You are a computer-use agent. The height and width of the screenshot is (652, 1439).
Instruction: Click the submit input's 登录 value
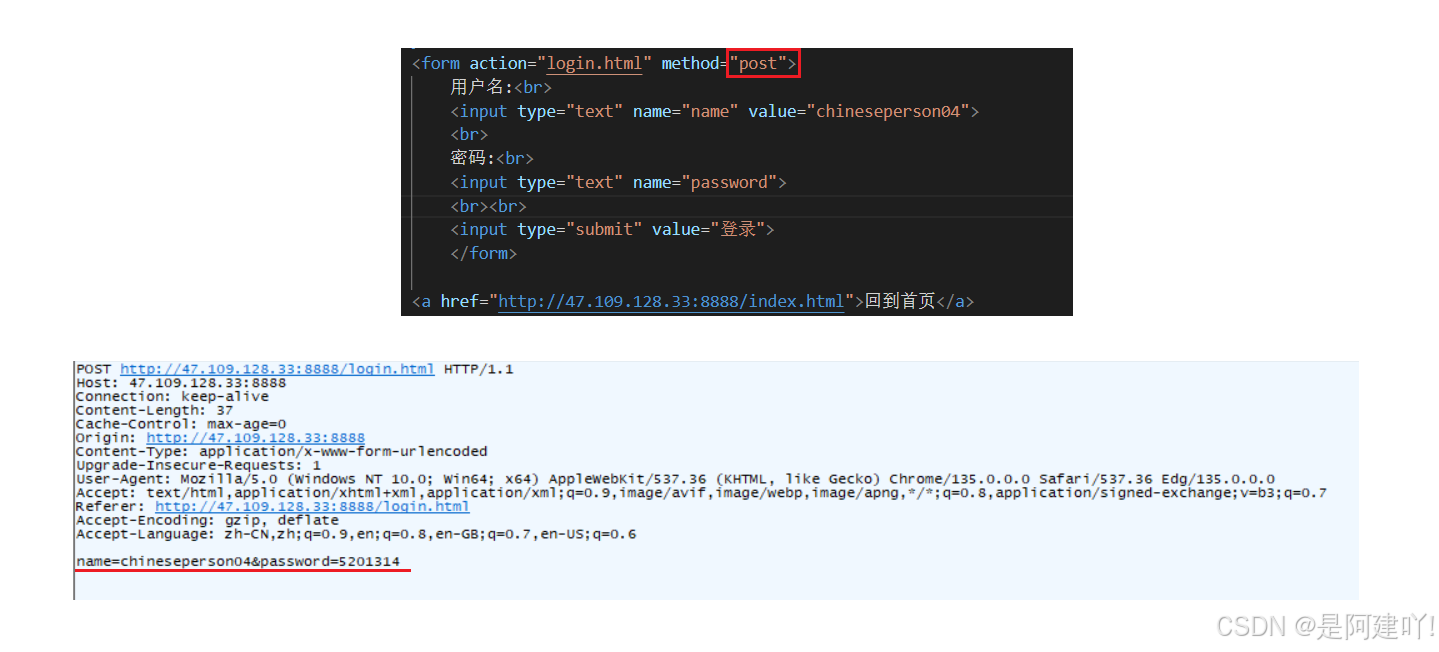(x=738, y=229)
